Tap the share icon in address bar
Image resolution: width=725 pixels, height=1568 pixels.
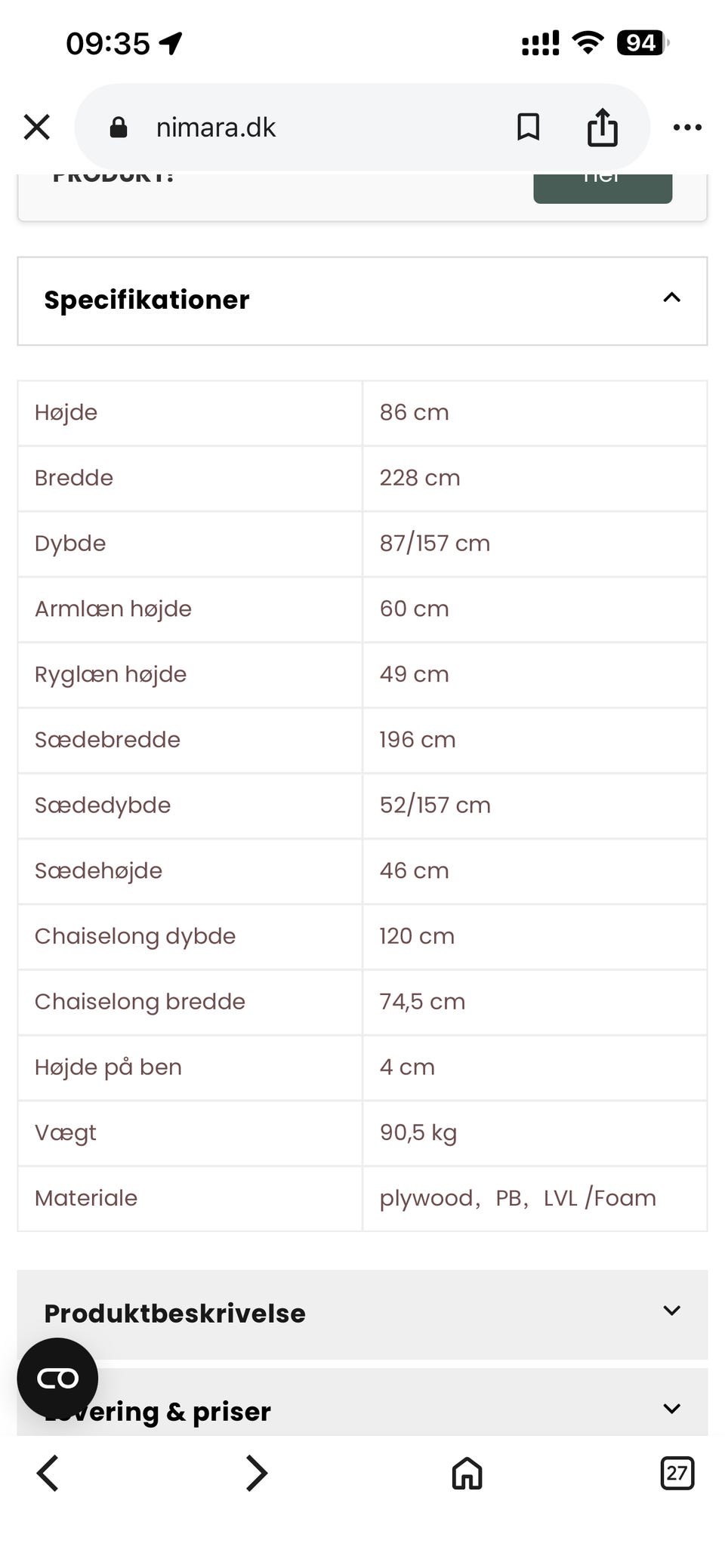[602, 127]
